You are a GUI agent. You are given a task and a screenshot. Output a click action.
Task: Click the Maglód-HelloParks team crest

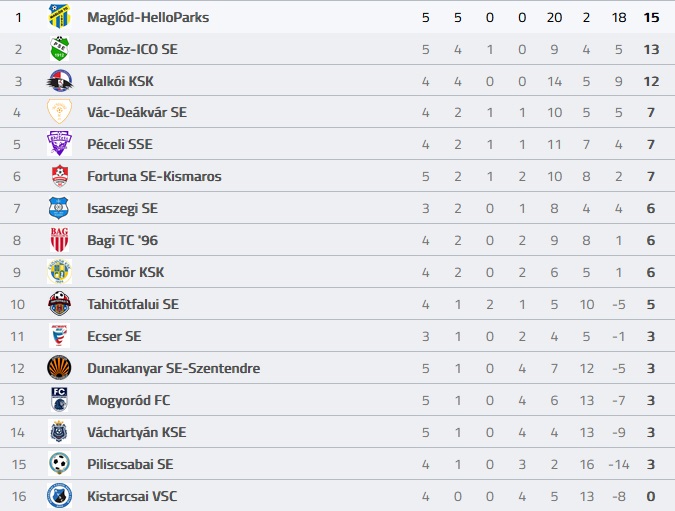[59, 17]
